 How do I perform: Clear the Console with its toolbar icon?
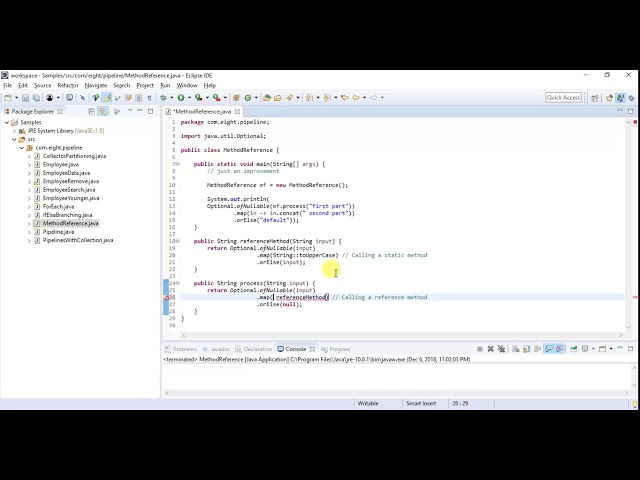[x=516, y=349]
